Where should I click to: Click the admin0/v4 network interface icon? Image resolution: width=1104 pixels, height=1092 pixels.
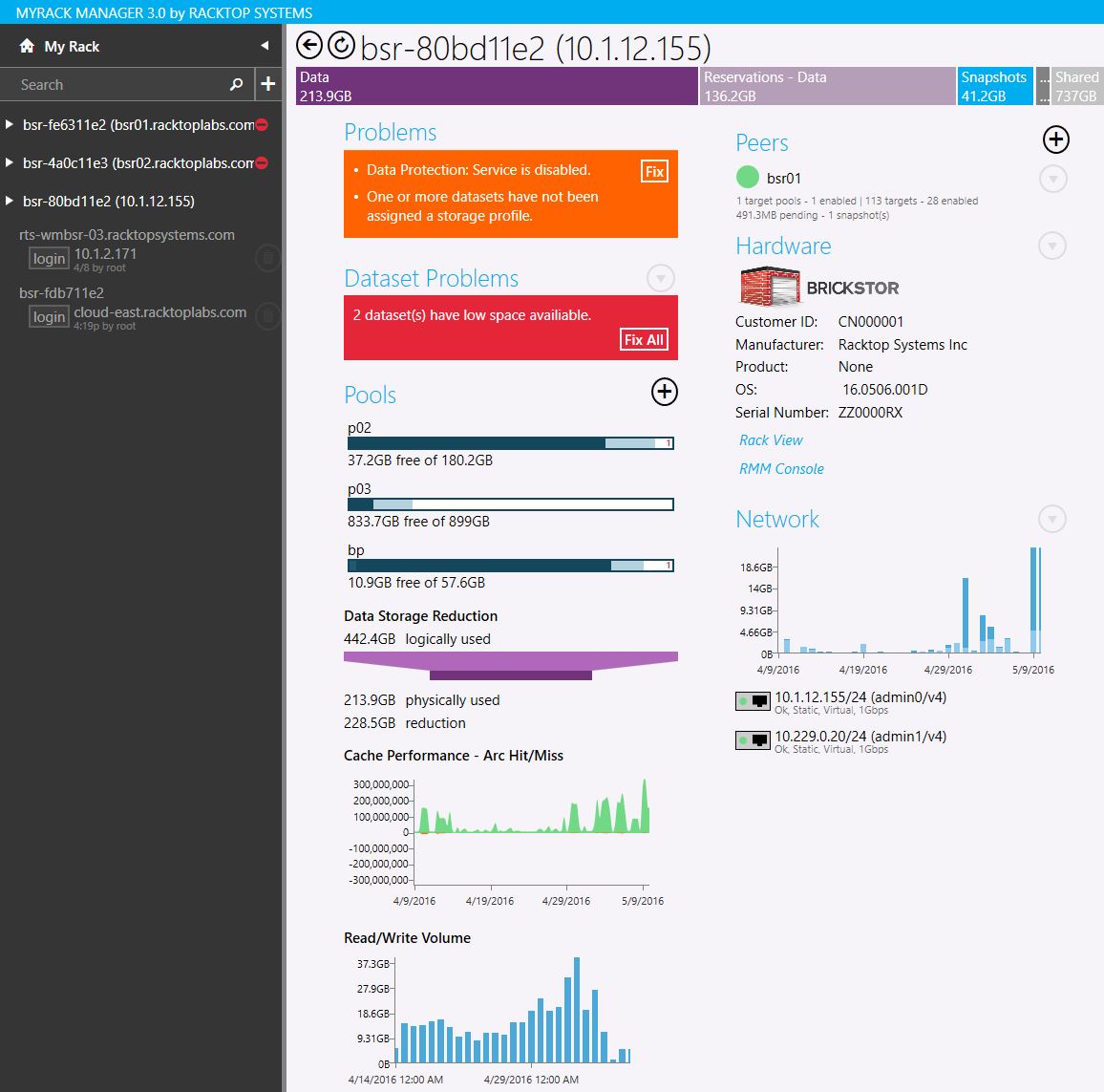coord(753,701)
